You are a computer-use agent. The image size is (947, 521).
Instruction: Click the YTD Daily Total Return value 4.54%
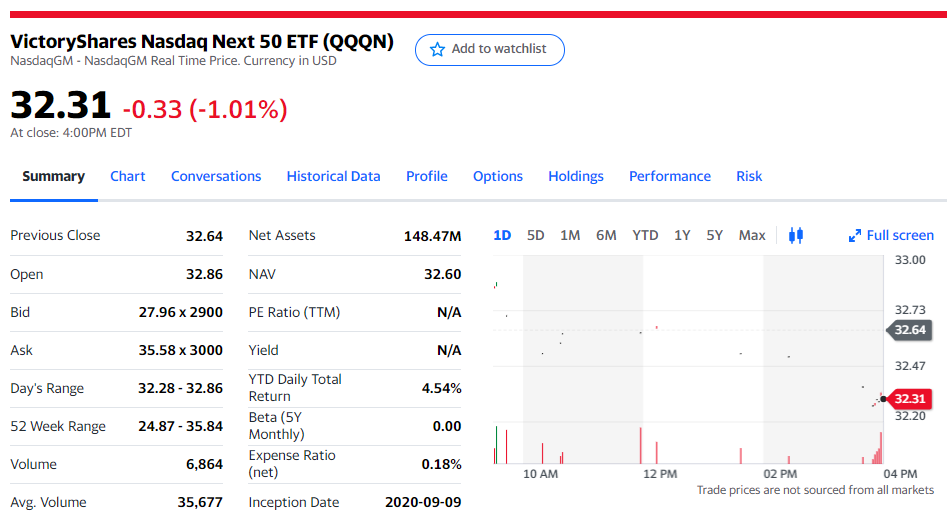pos(441,388)
